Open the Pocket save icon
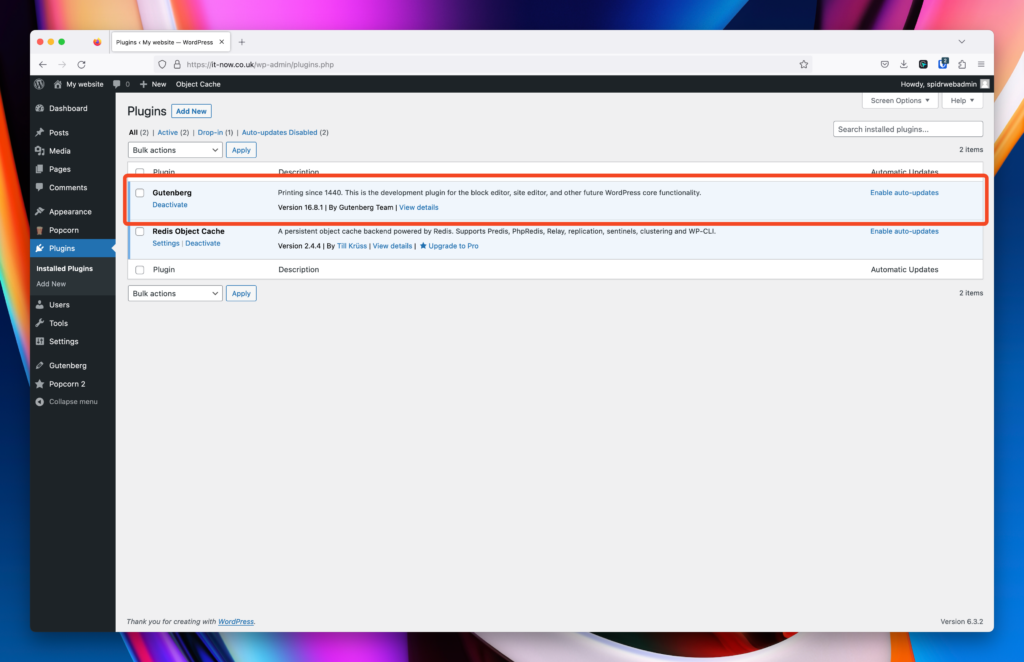 pos(884,65)
